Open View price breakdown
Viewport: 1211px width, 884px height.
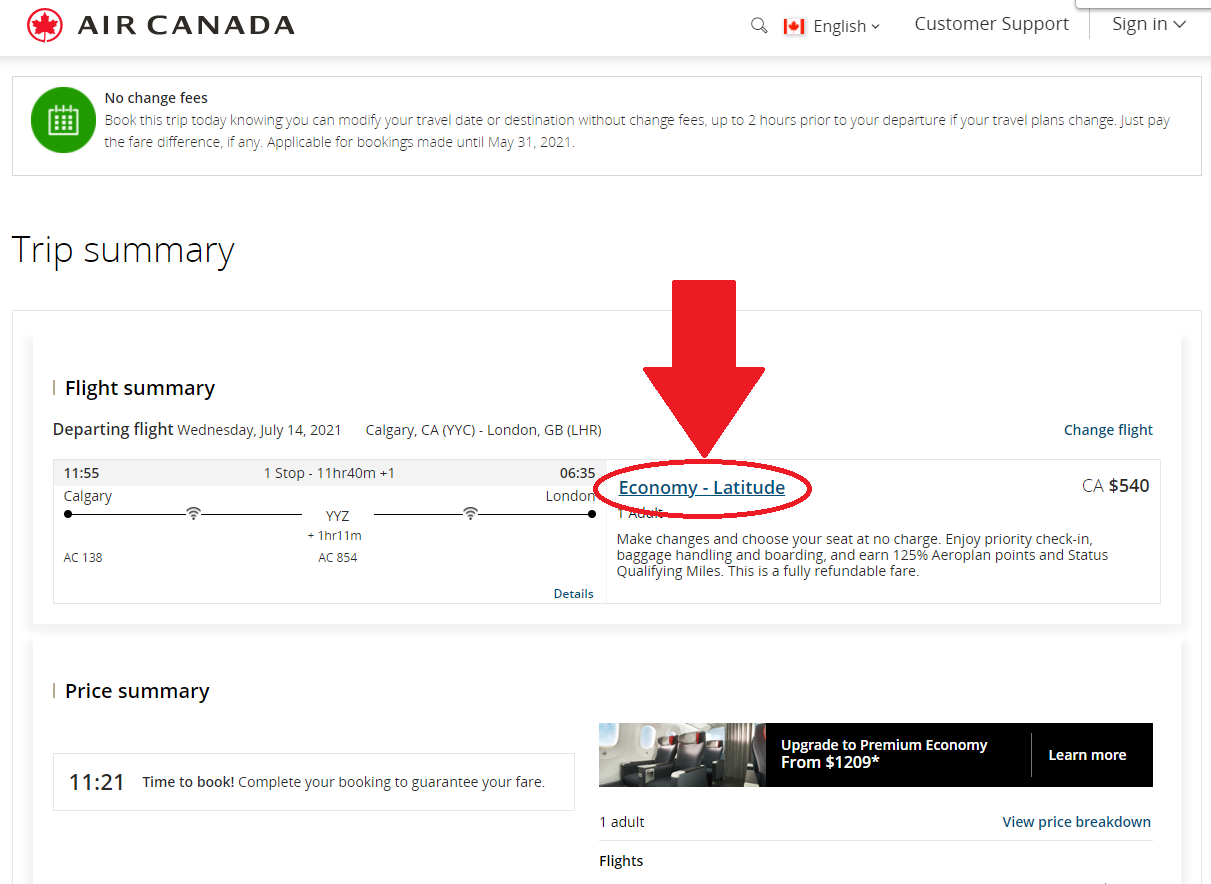click(x=1076, y=822)
